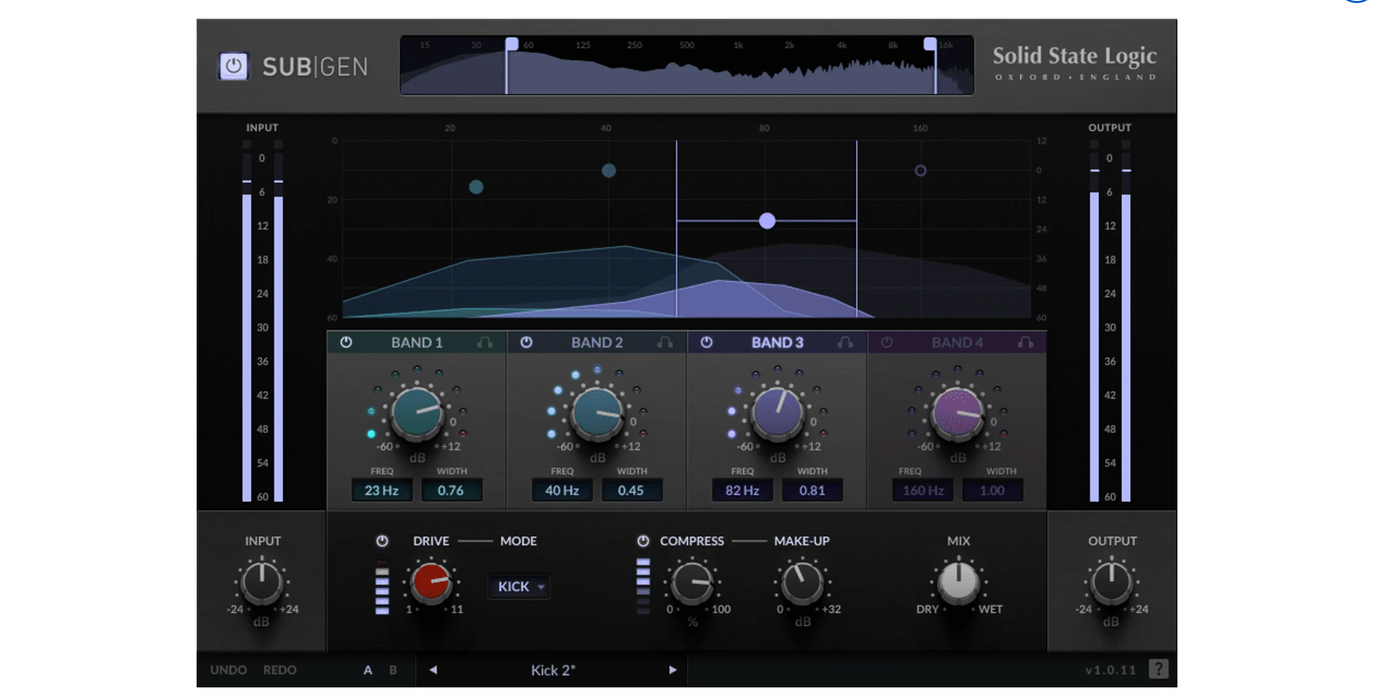
Task: Click Band 4 width field 1.00
Action: [x=992, y=490]
